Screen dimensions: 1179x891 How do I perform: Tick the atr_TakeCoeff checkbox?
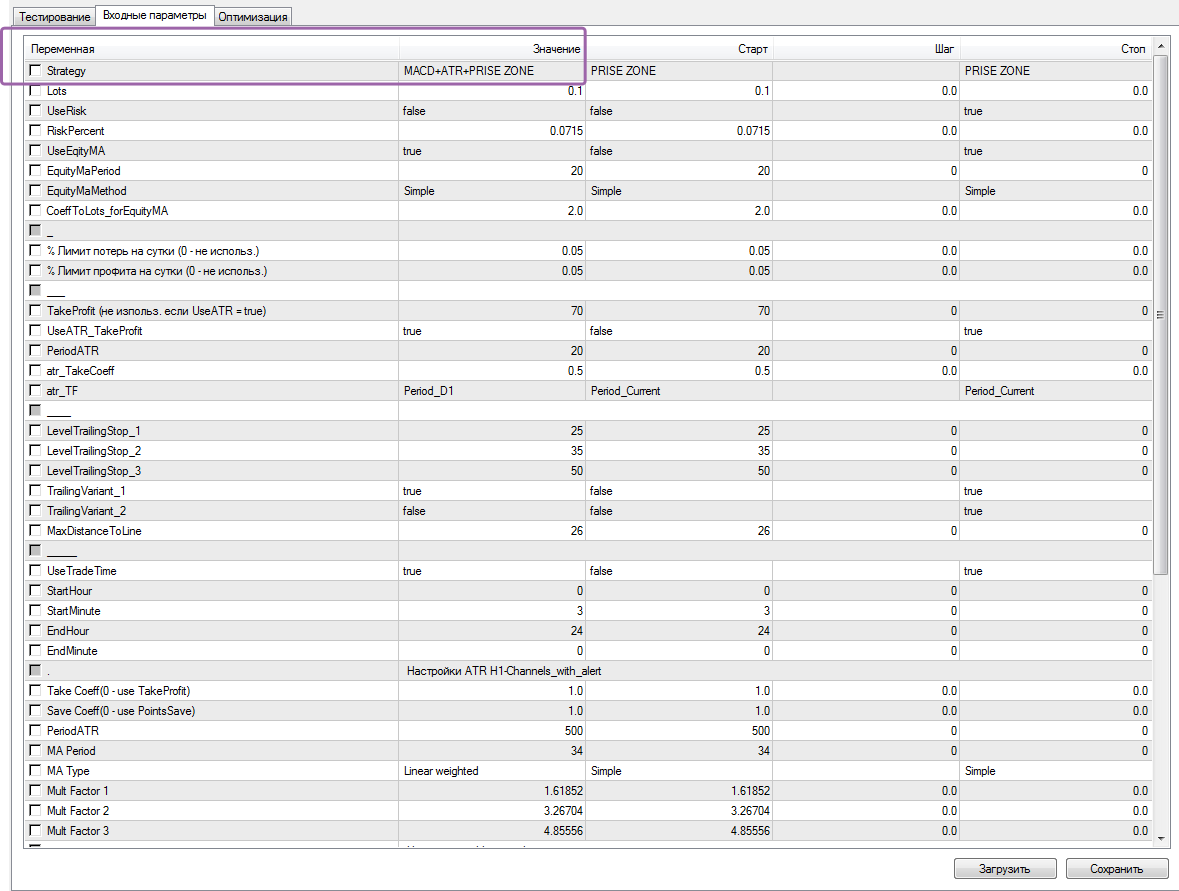[35, 370]
